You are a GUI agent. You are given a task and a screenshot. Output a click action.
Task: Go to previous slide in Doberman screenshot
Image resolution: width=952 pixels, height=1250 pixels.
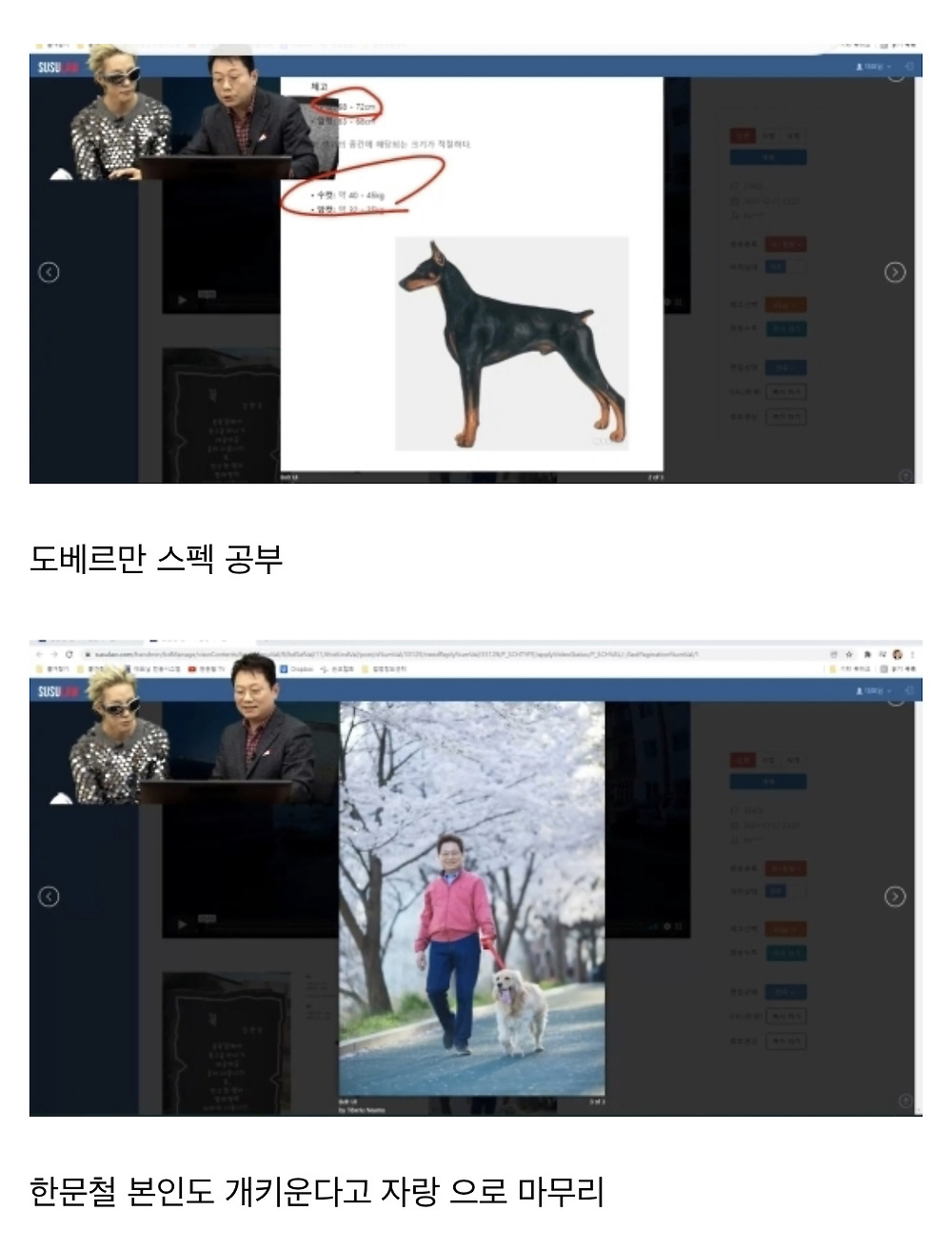coord(49,272)
